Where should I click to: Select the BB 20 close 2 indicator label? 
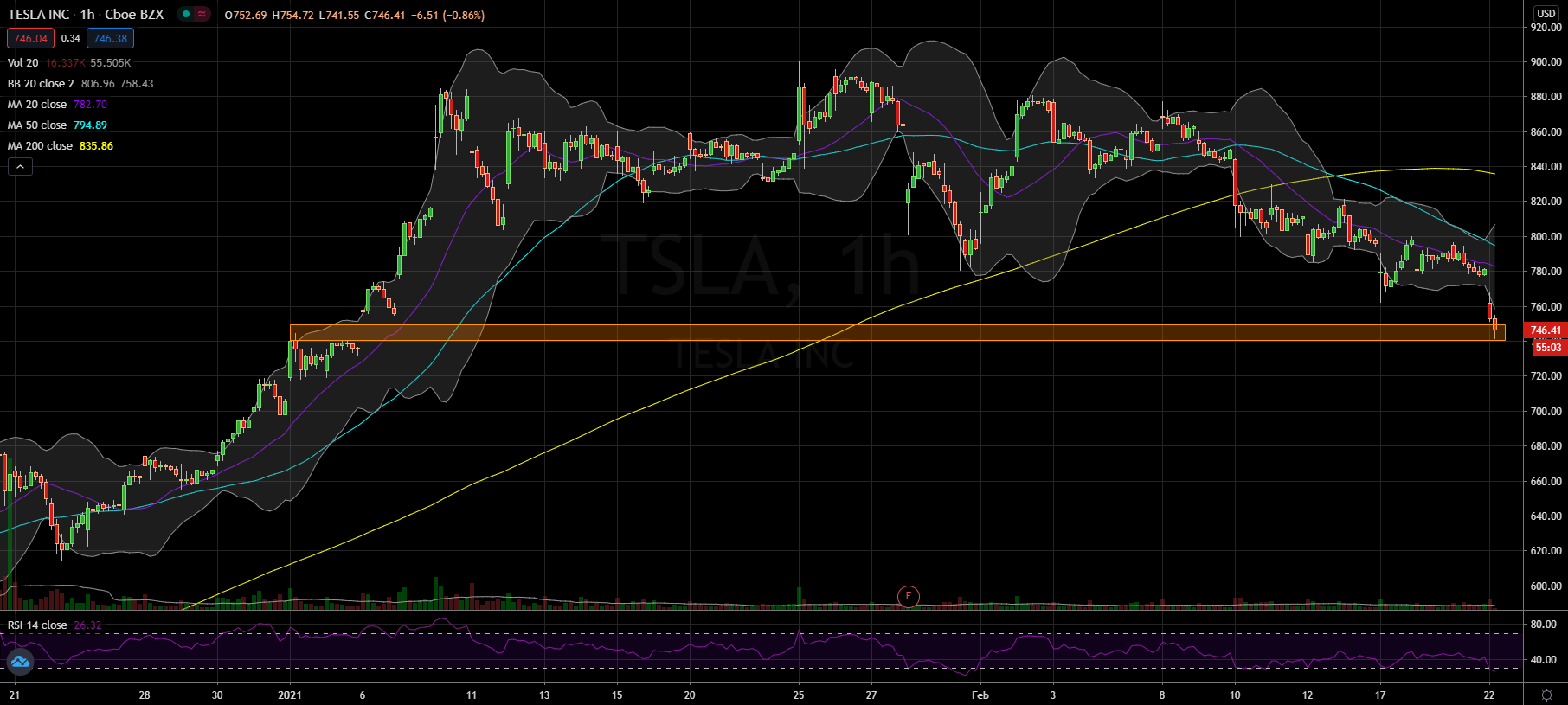[x=42, y=84]
